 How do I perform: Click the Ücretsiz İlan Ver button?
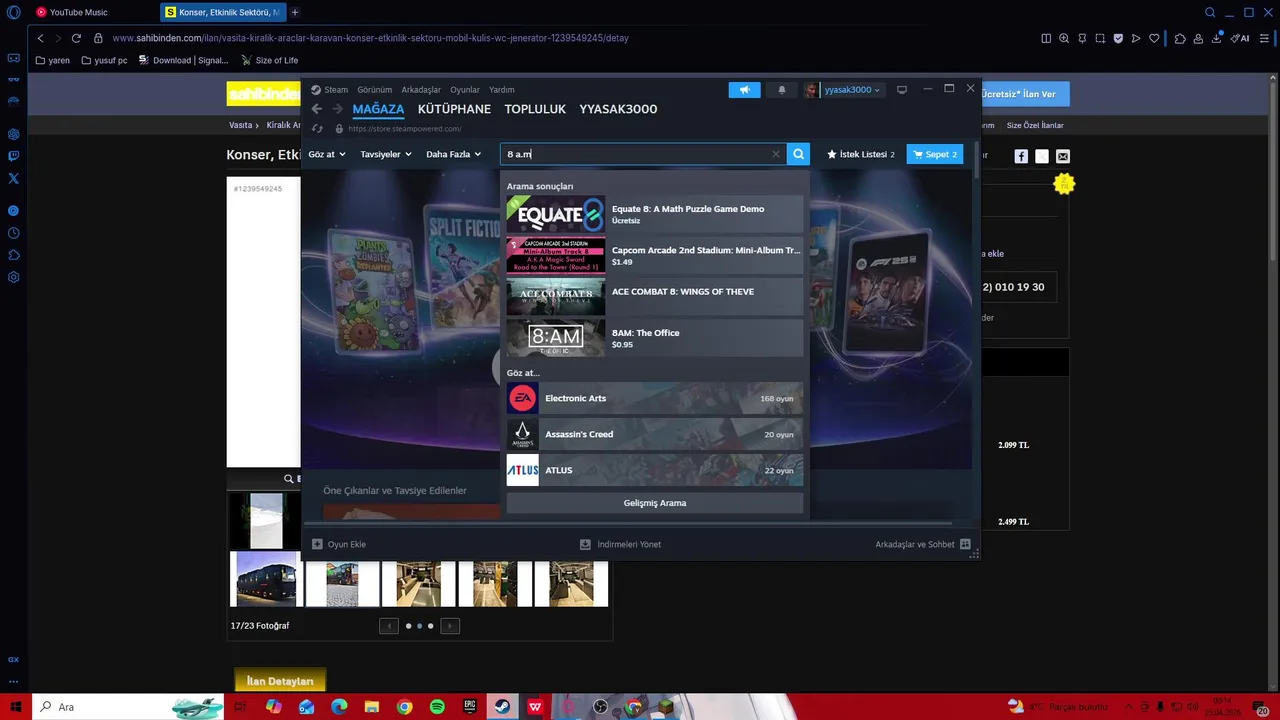(1025, 94)
